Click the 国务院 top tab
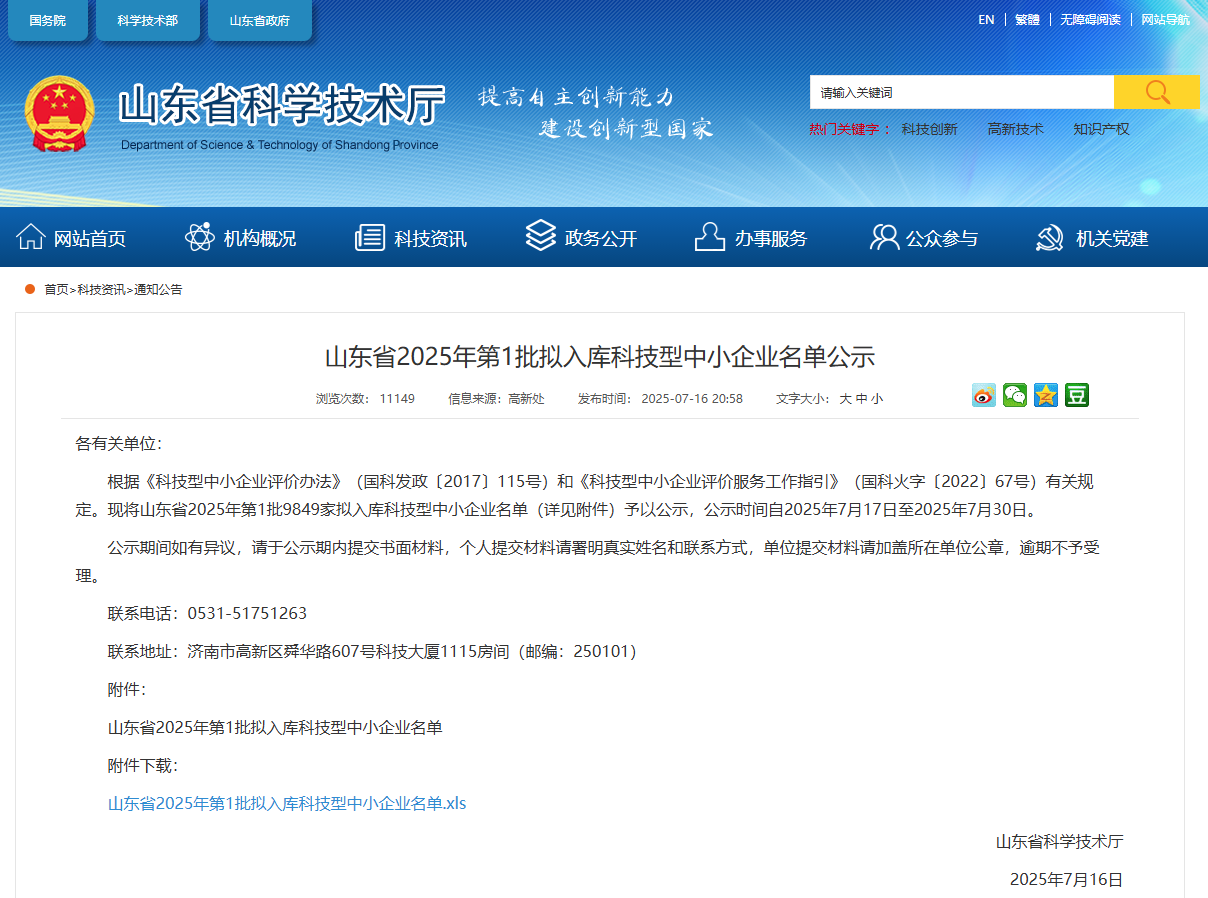Image resolution: width=1208 pixels, height=898 pixels. click(x=47, y=20)
